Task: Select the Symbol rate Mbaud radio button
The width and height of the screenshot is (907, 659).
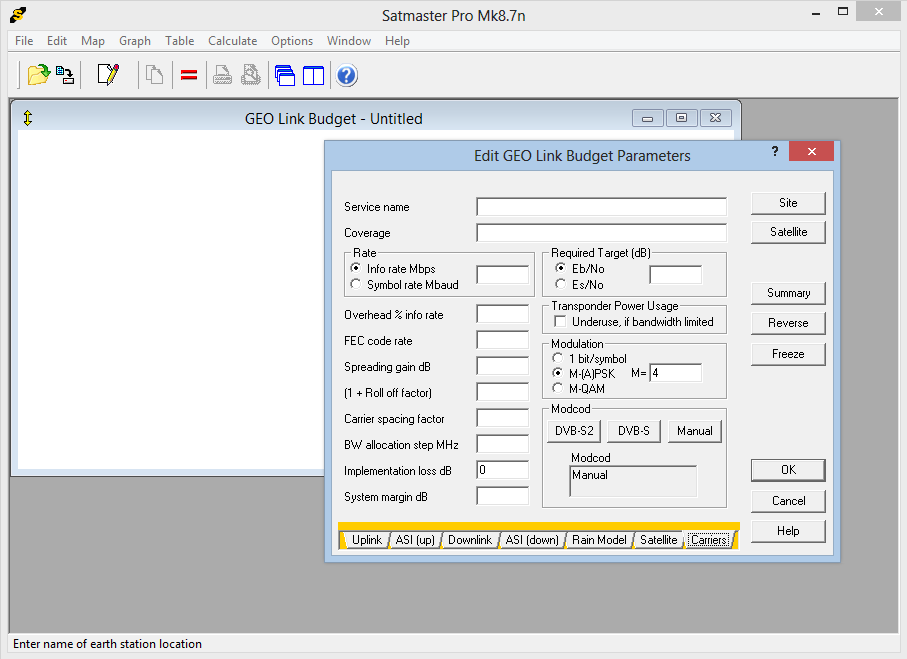Action: (x=356, y=284)
